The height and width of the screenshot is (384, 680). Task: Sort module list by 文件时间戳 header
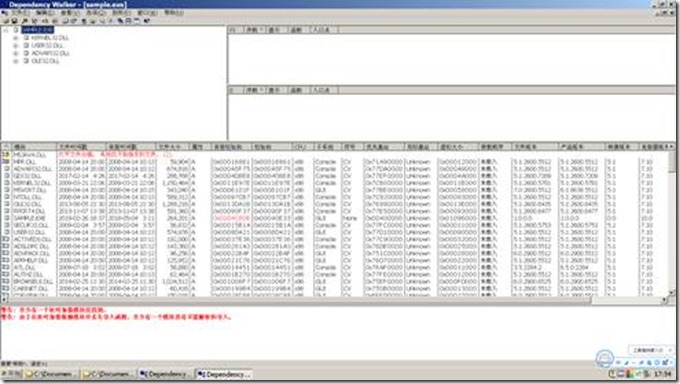(x=81, y=147)
